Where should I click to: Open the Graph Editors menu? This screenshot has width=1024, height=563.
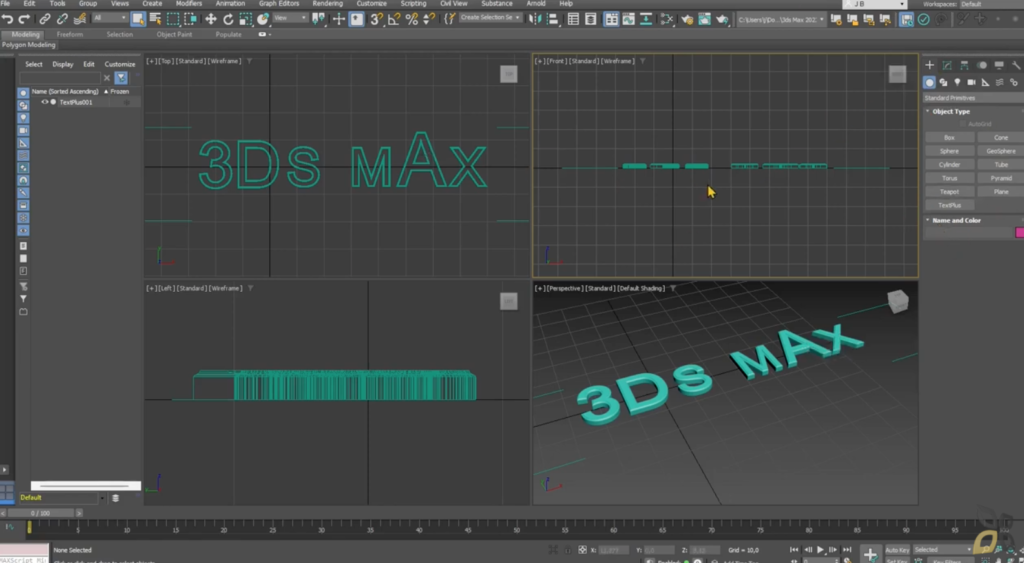click(279, 3)
